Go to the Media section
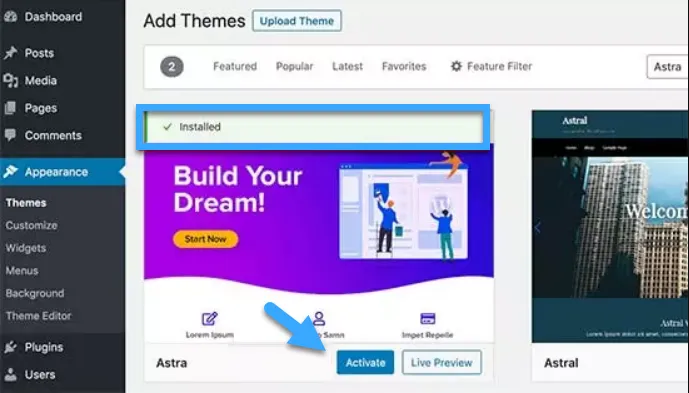 tap(40, 81)
